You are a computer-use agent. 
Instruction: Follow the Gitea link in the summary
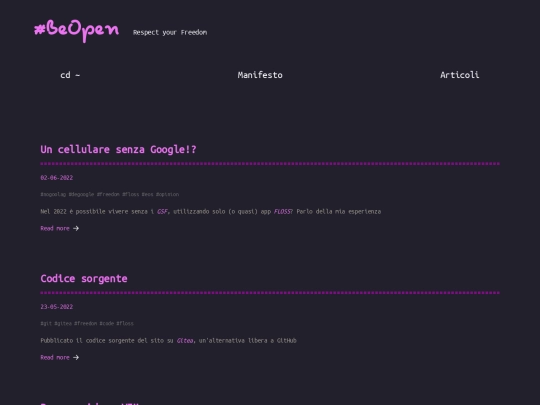185,341
